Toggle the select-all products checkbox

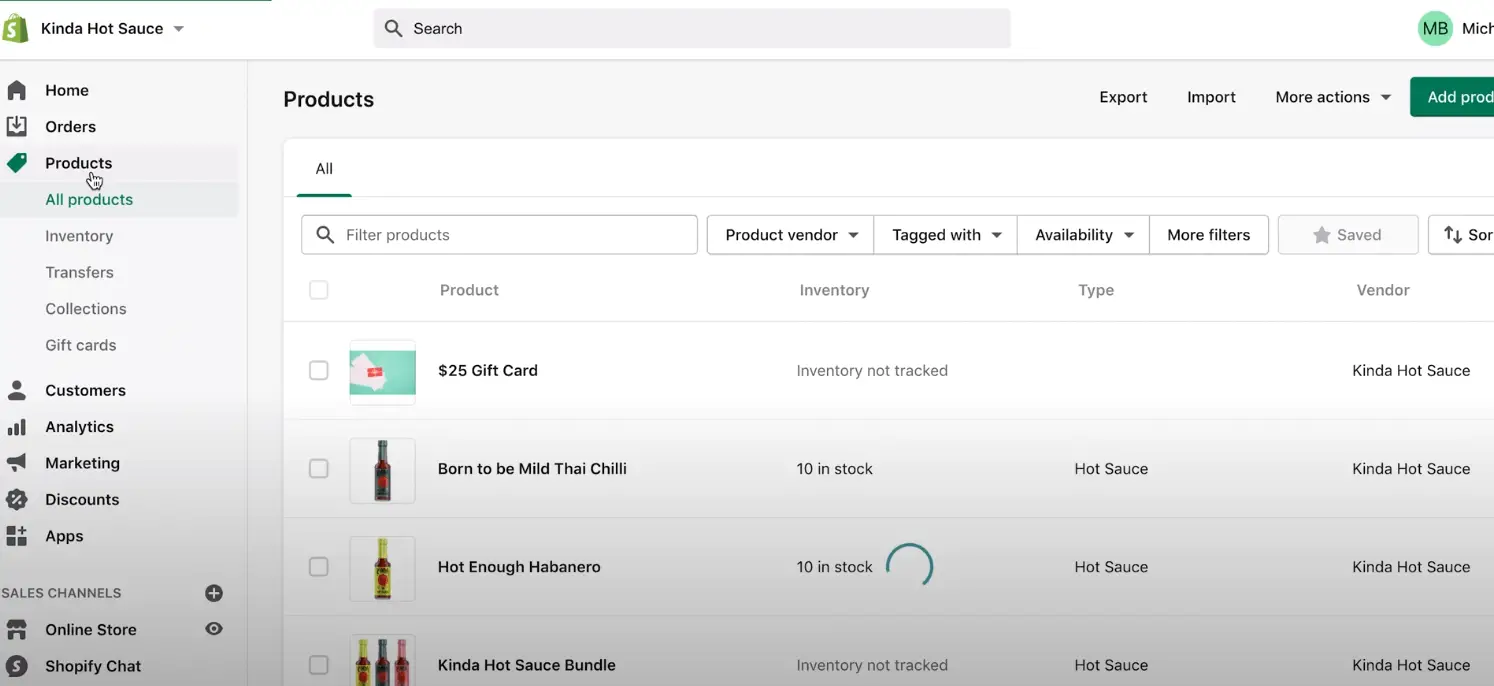[319, 290]
